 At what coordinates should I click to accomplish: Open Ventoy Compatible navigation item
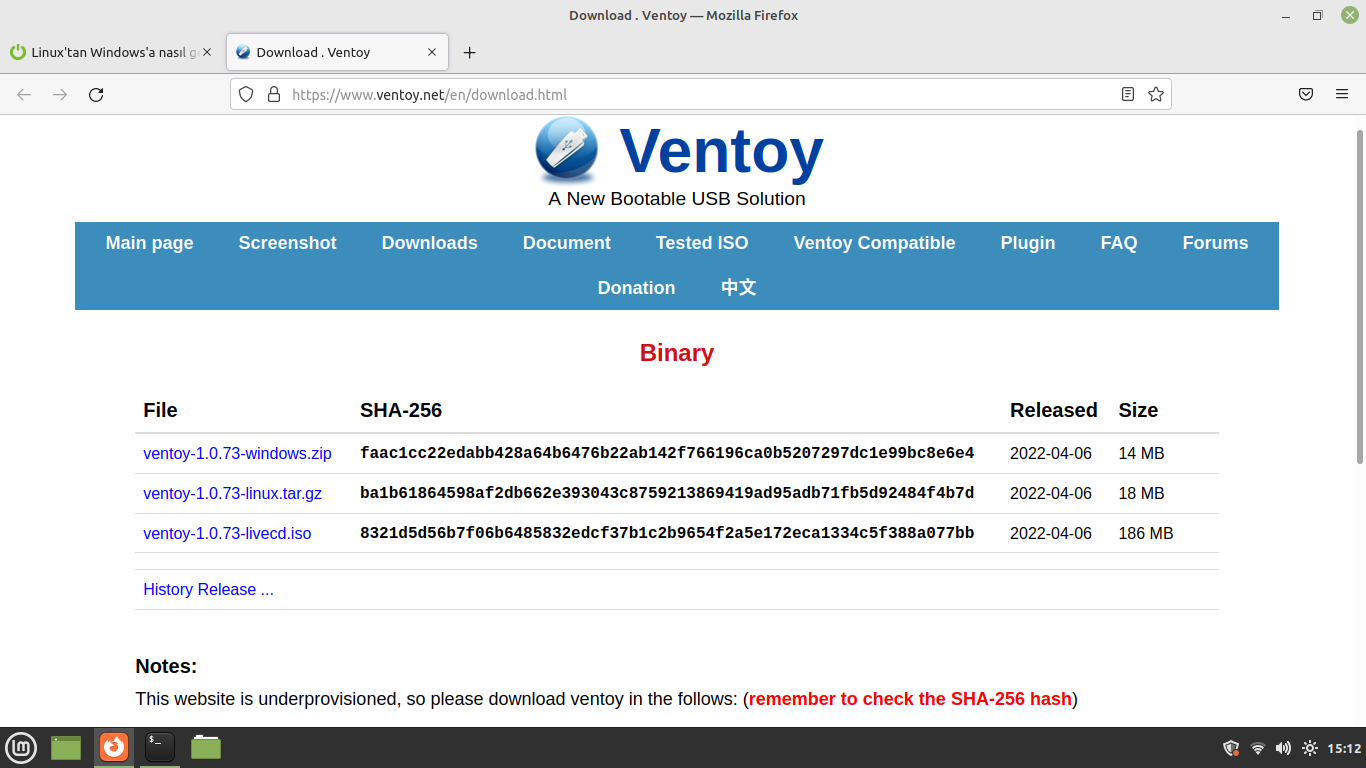point(874,243)
